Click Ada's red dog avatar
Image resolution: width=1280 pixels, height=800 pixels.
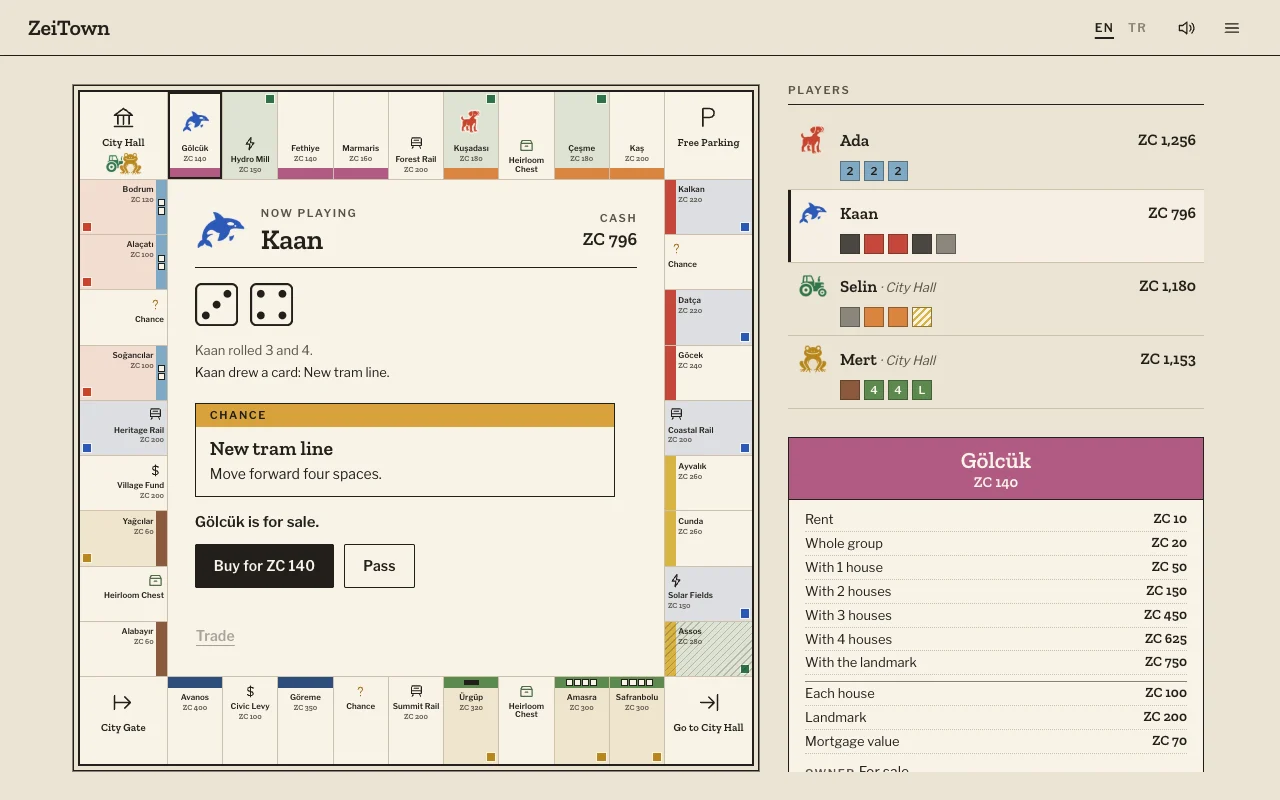point(813,140)
